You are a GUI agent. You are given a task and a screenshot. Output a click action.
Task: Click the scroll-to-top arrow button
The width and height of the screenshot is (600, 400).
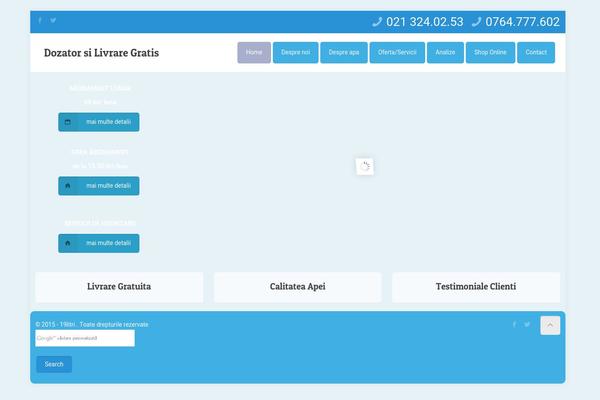click(x=550, y=325)
